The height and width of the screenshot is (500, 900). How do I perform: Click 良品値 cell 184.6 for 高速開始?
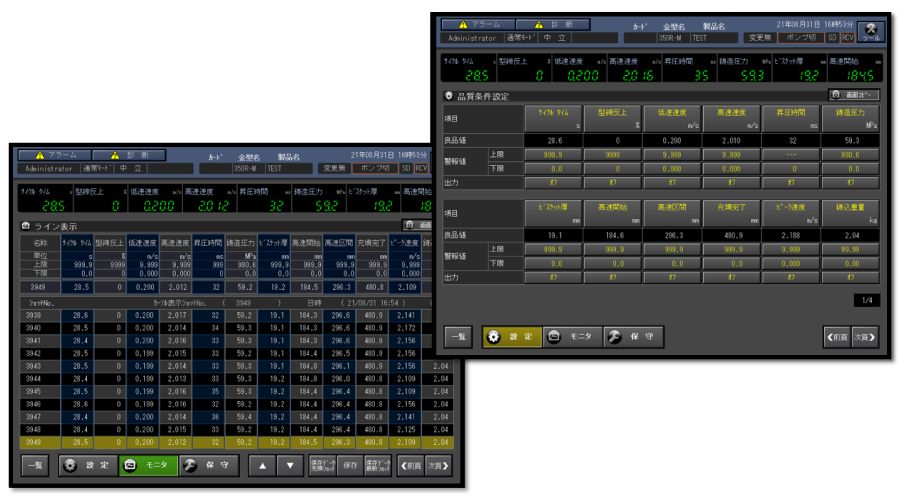pos(612,235)
